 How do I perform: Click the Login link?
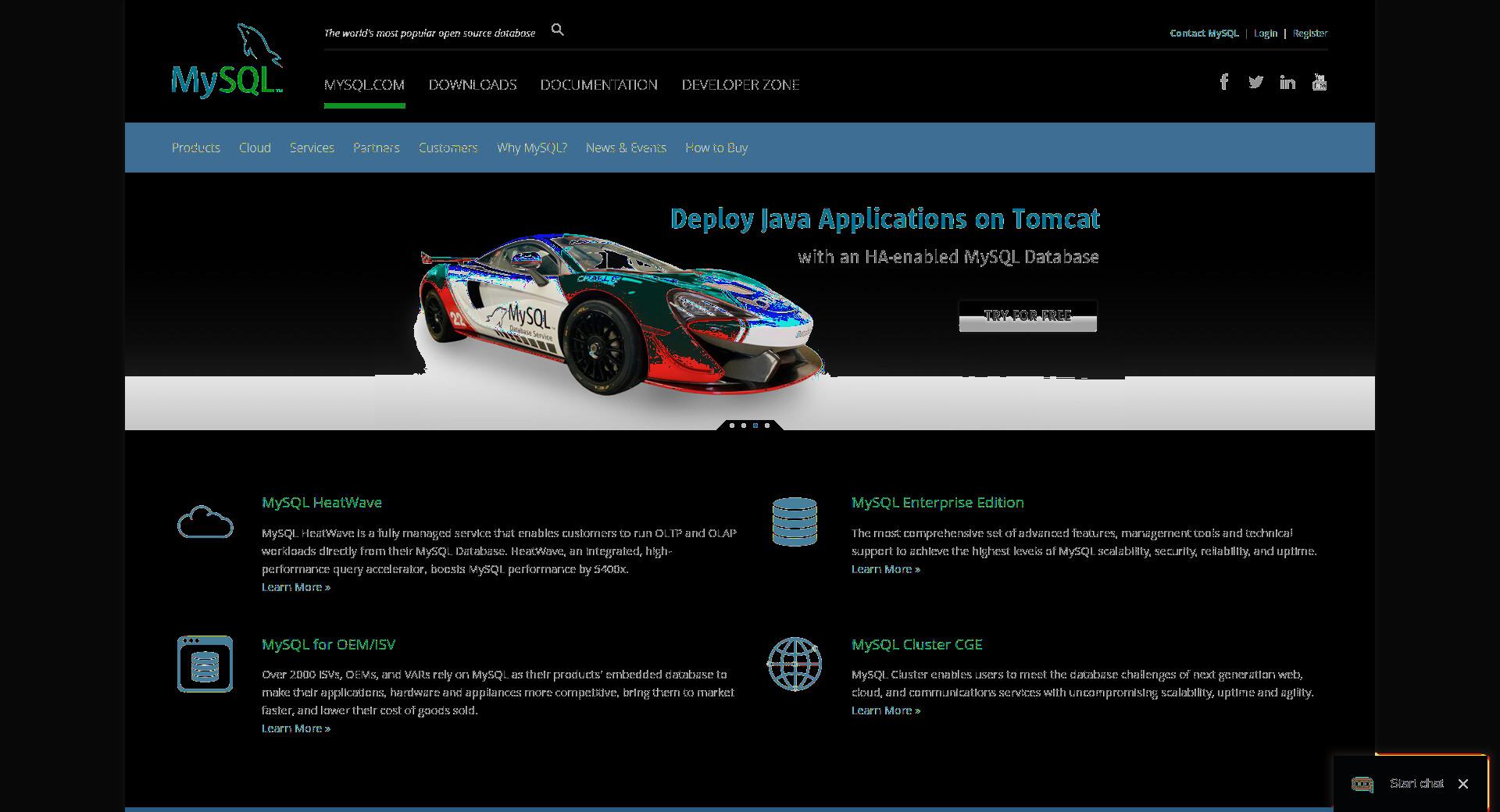(1266, 33)
